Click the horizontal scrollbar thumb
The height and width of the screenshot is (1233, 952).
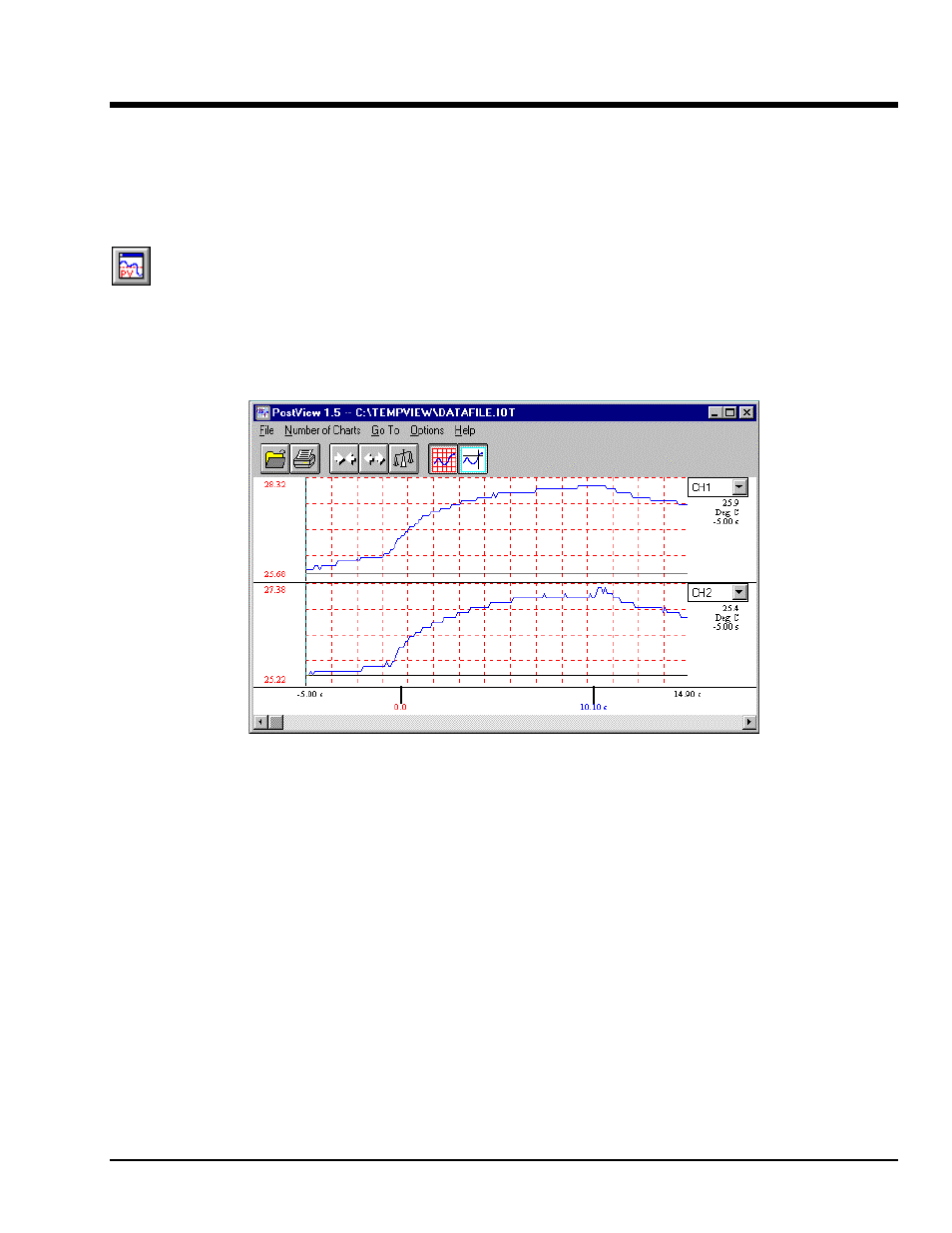pos(275,723)
